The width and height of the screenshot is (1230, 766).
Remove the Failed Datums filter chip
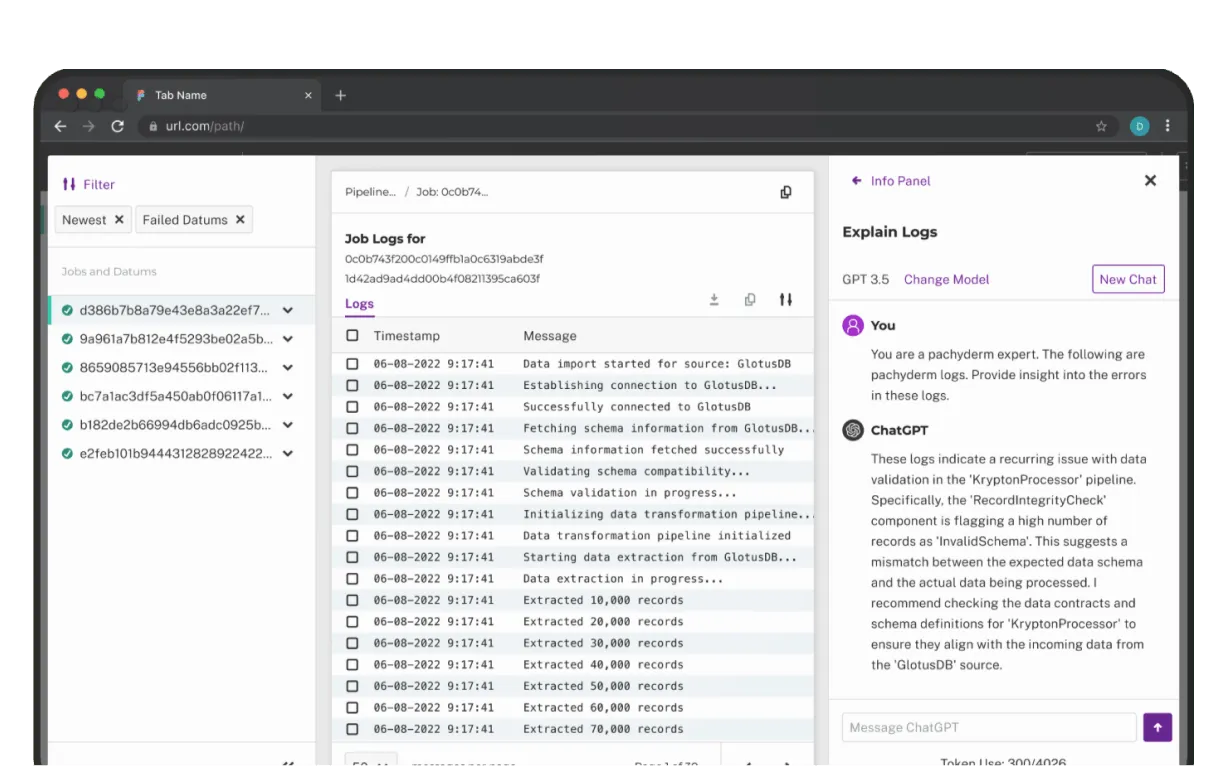coord(240,220)
